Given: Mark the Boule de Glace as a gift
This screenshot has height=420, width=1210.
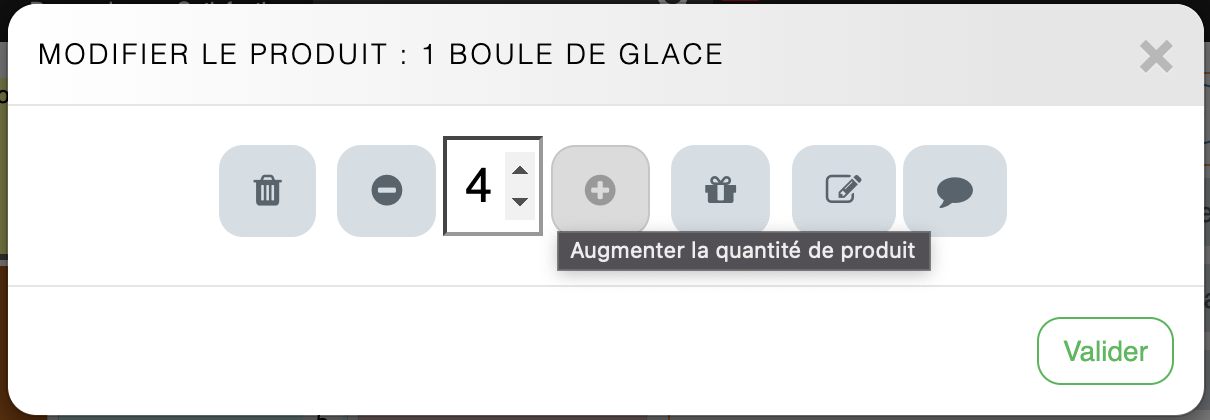Looking at the screenshot, I should tap(720, 191).
